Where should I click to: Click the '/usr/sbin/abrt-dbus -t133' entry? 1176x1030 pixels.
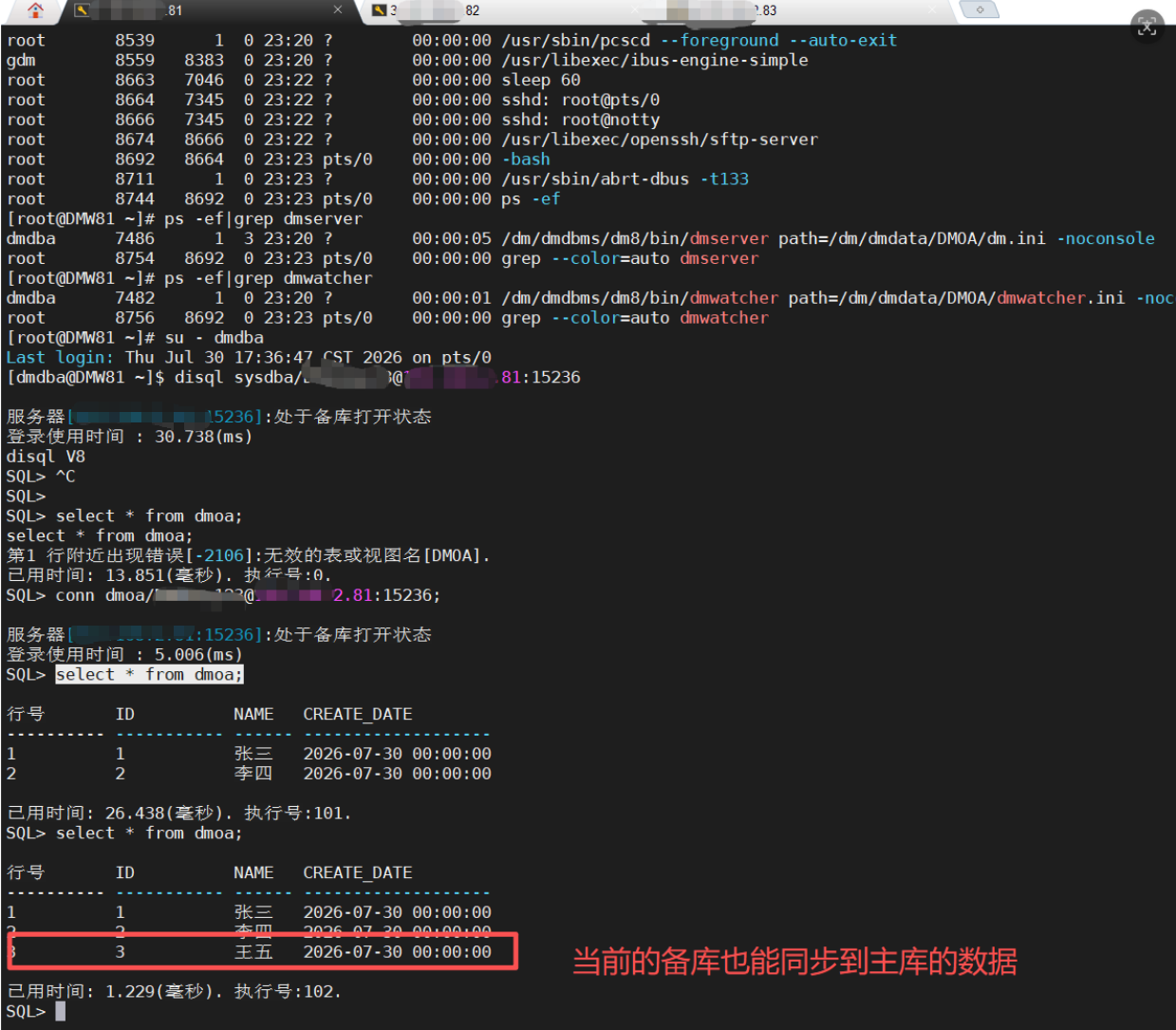click(x=625, y=179)
